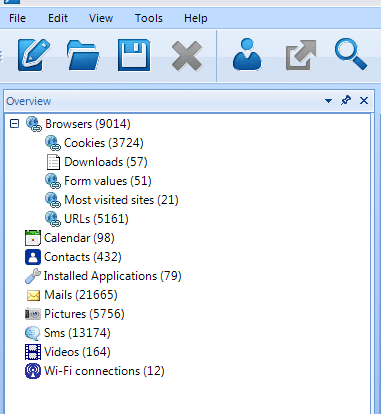Collapse the Browsers tree node

click(14, 124)
